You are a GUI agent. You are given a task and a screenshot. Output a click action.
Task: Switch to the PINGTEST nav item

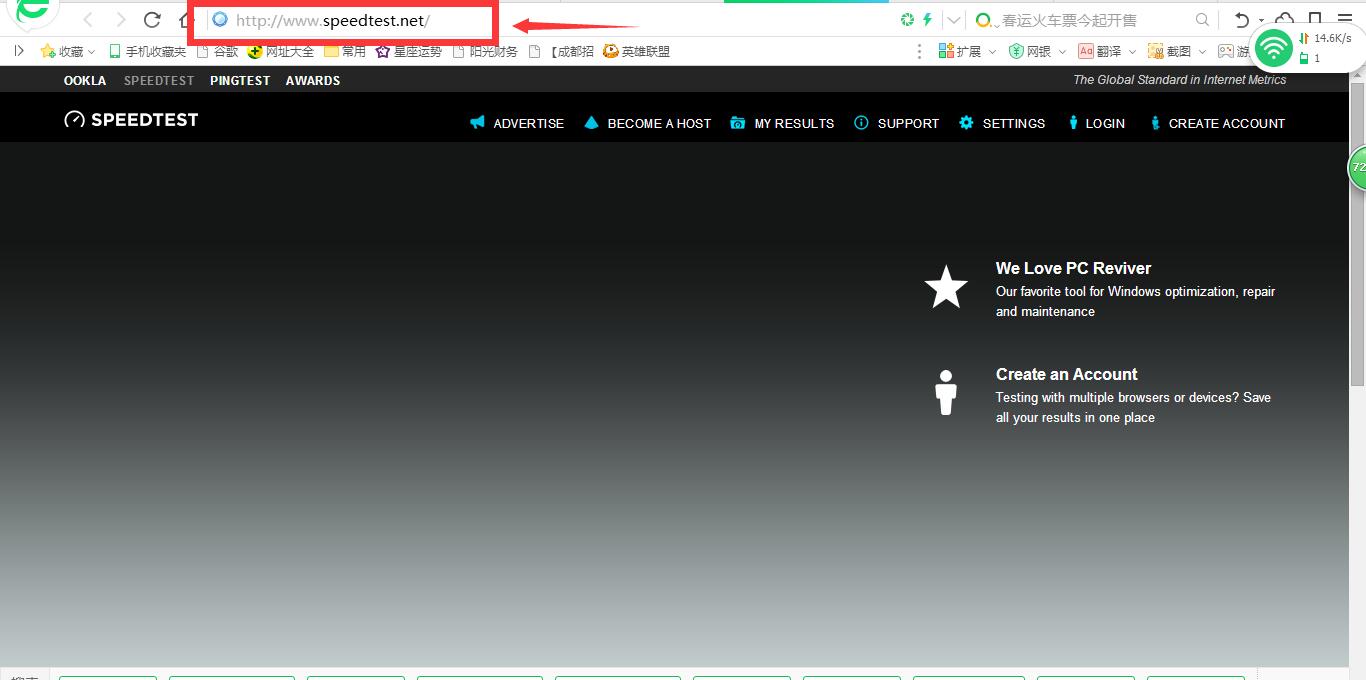[x=240, y=80]
